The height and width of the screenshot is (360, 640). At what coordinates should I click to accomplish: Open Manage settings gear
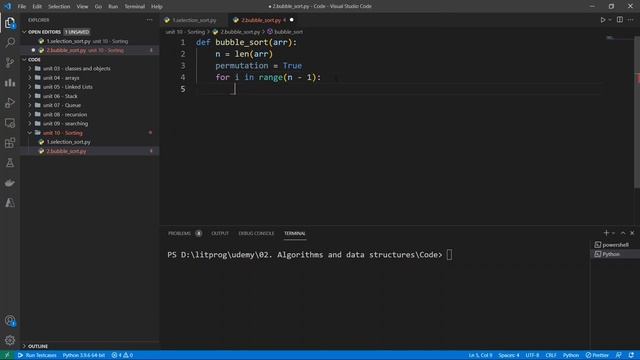pos(10,340)
